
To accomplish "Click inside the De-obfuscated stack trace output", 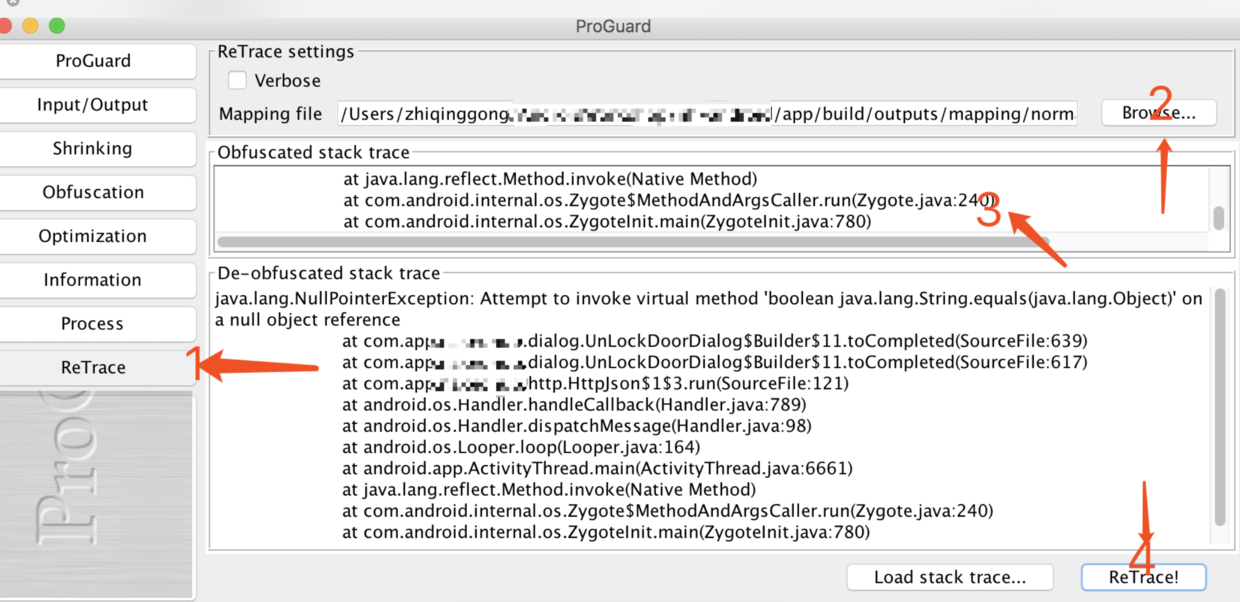I will click(700, 420).
